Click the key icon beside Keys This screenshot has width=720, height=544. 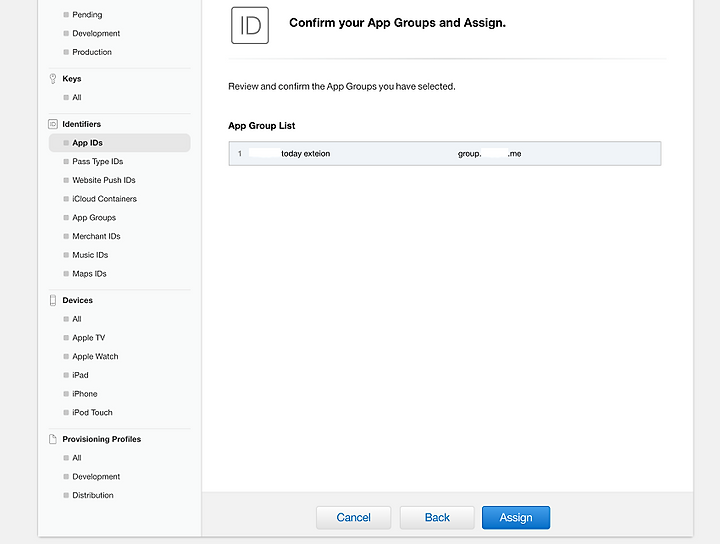click(53, 79)
